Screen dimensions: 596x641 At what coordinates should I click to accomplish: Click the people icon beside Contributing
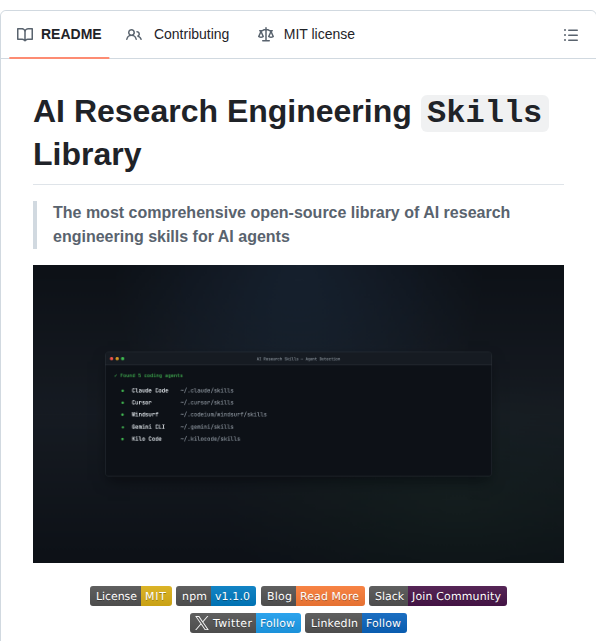pos(134,35)
